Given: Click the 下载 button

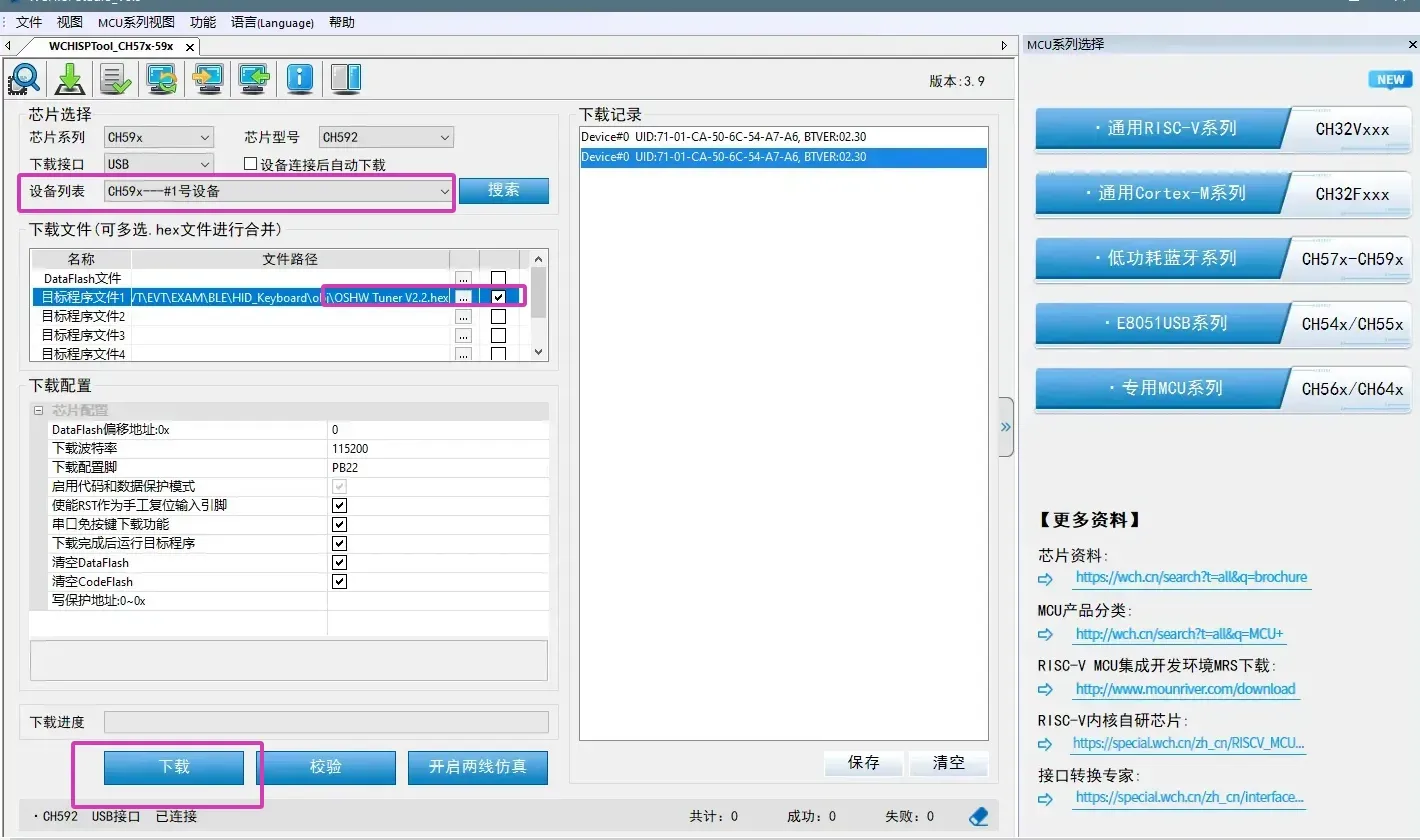Looking at the screenshot, I should [x=174, y=767].
